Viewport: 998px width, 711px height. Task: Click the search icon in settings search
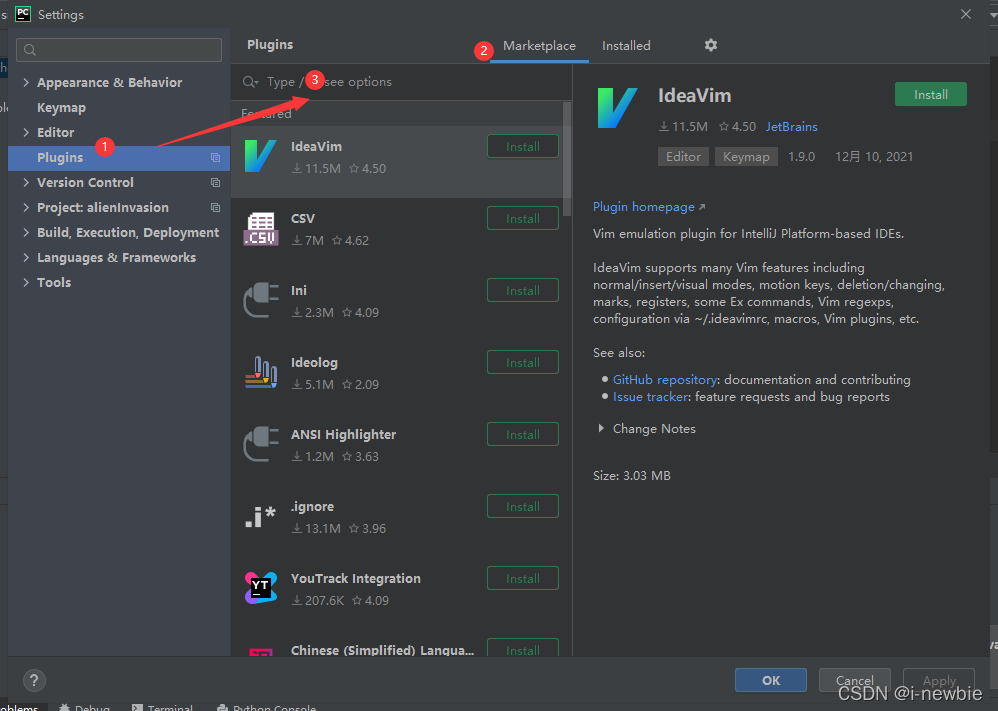click(29, 50)
